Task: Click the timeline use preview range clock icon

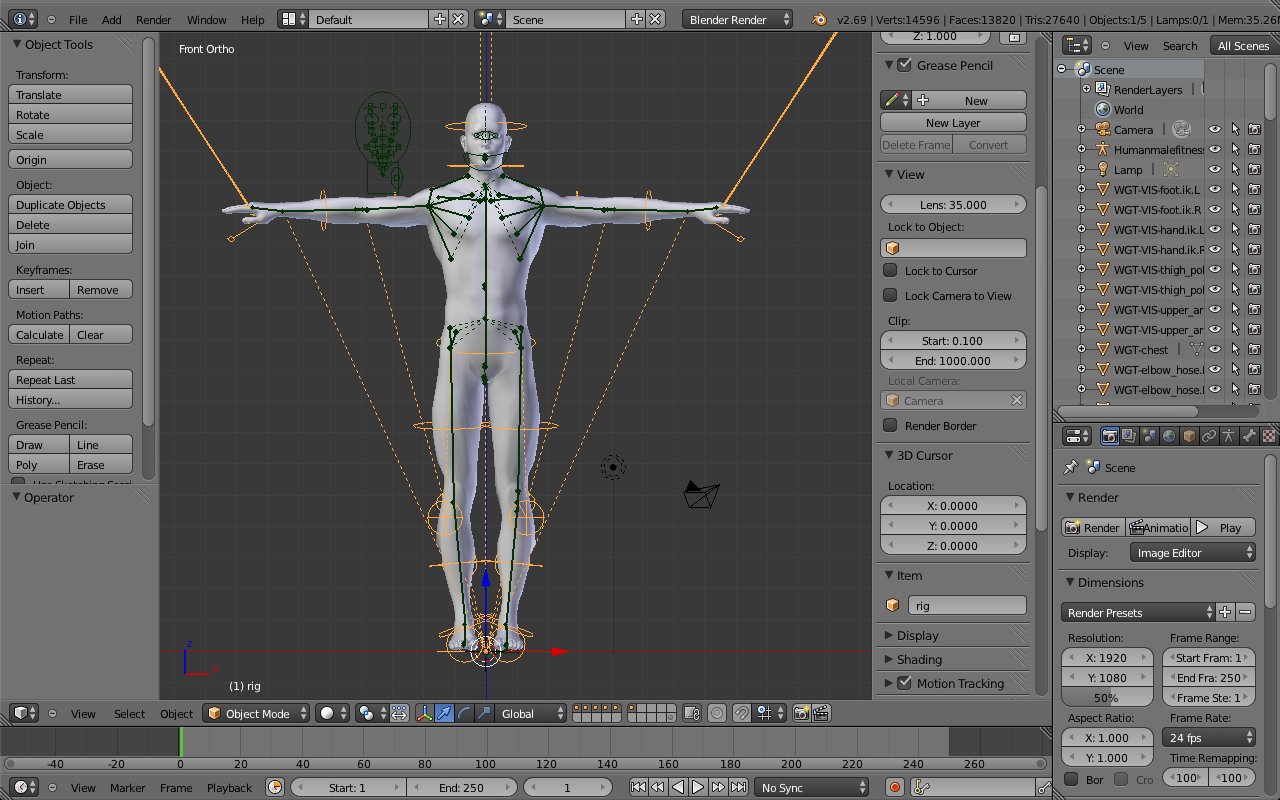Action: (x=275, y=787)
